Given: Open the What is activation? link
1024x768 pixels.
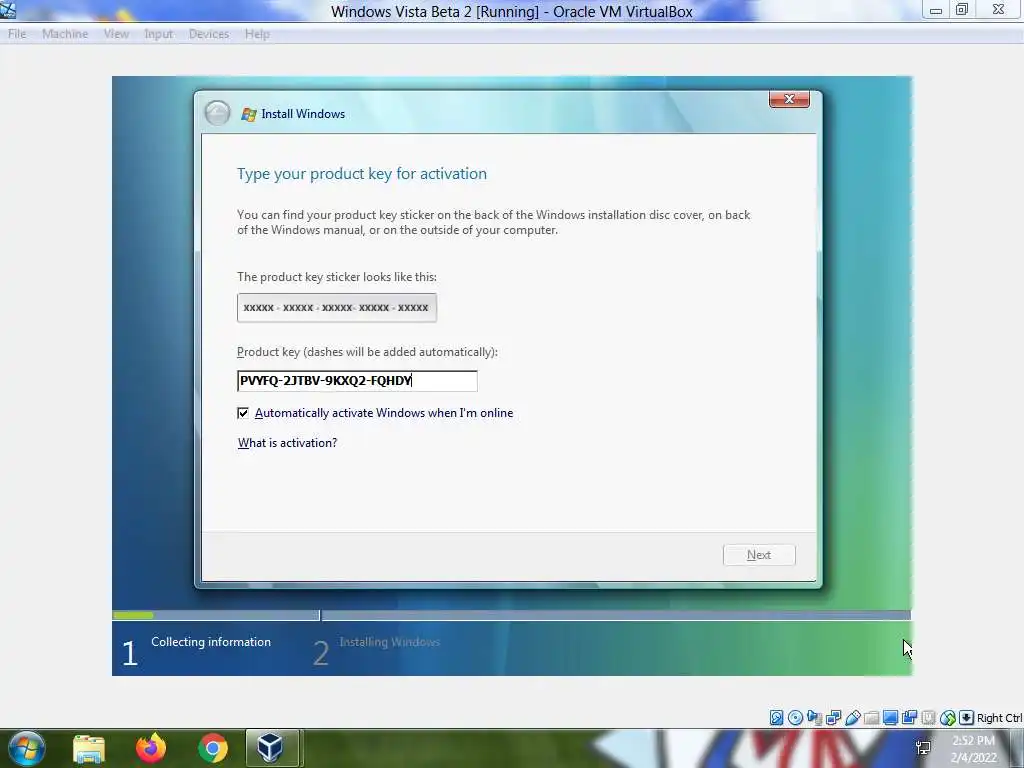Looking at the screenshot, I should [x=287, y=443].
